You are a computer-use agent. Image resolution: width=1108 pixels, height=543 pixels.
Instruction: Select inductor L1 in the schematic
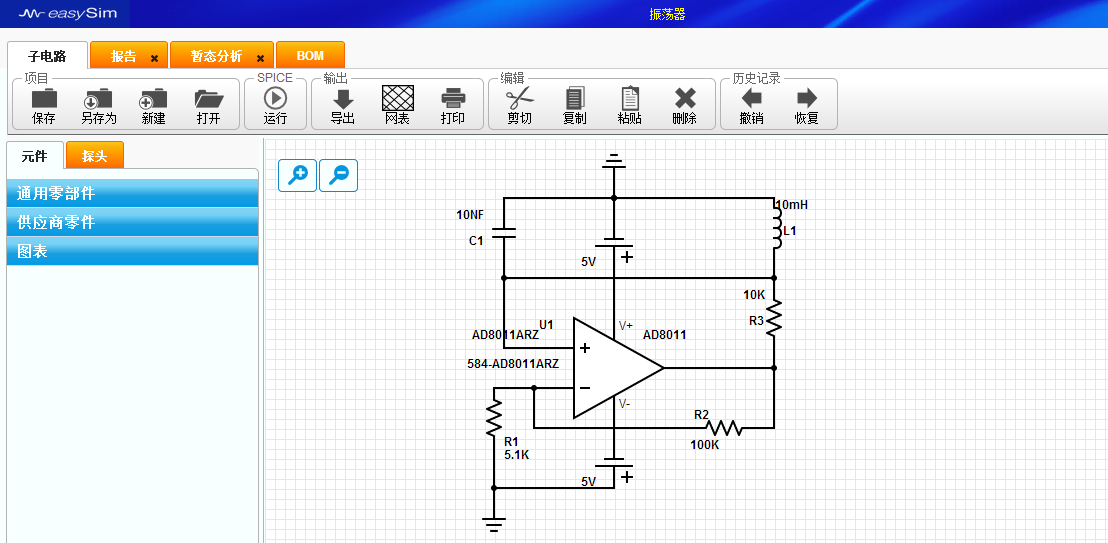point(777,226)
